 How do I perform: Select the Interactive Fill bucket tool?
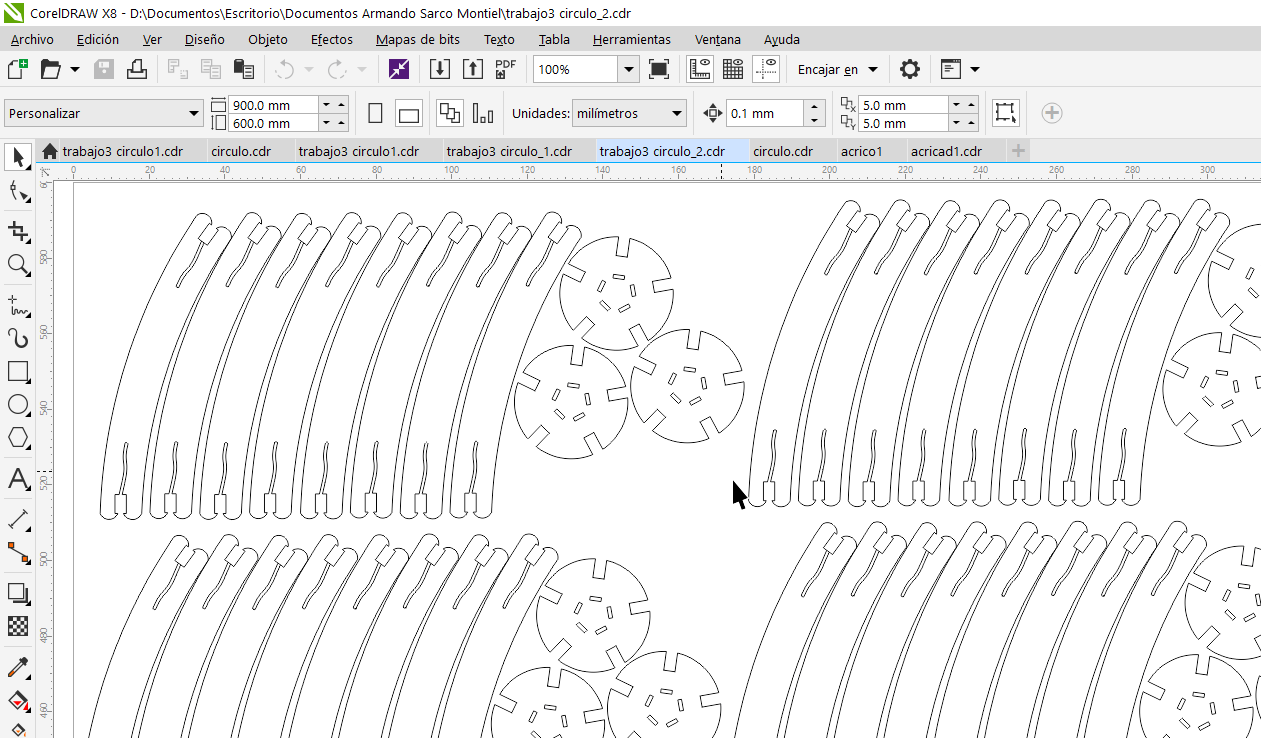pyautogui.click(x=18, y=700)
